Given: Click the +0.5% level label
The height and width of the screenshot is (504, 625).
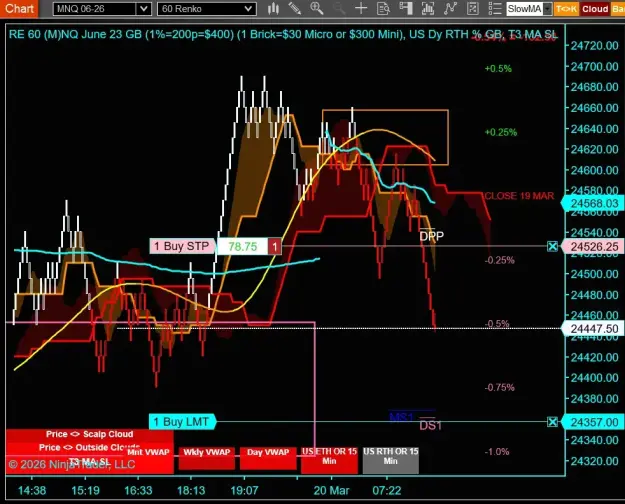Looking at the screenshot, I should click(x=498, y=69).
